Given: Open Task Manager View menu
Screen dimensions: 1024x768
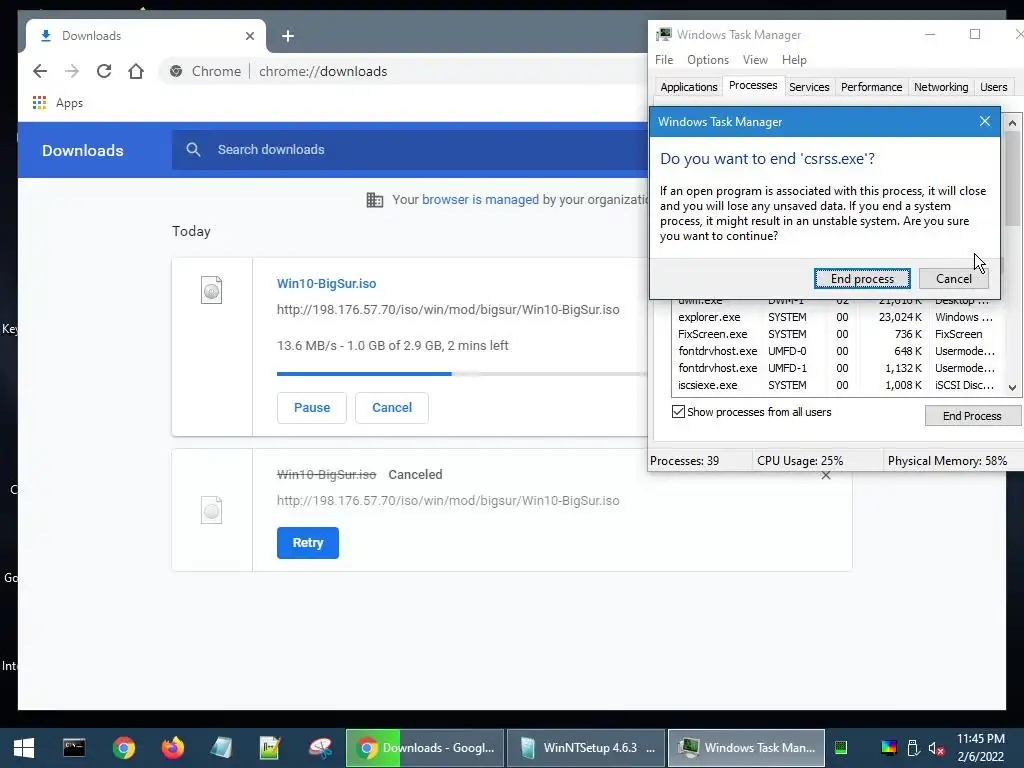Looking at the screenshot, I should [x=755, y=59].
